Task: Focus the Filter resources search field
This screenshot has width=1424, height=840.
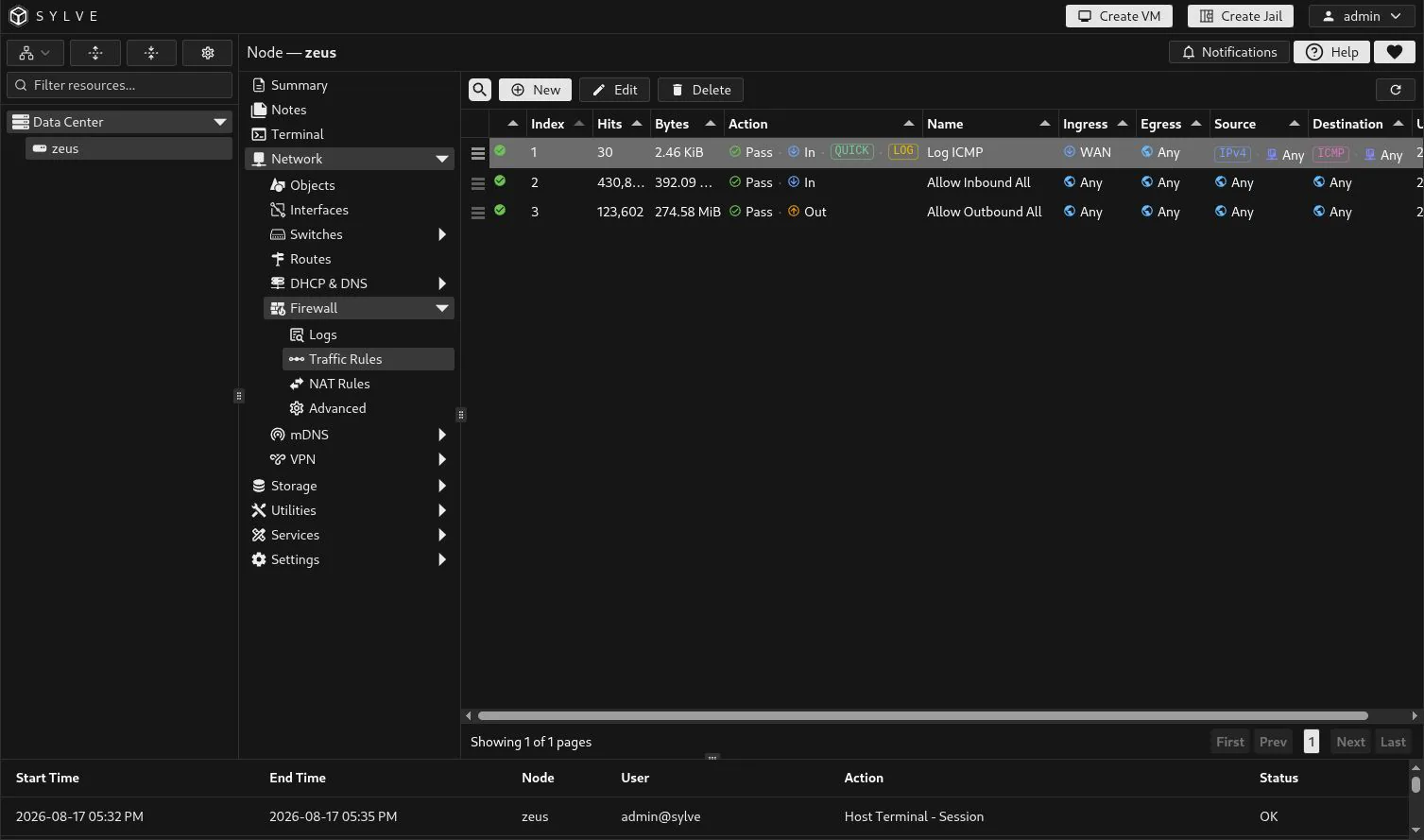Action: [120, 85]
